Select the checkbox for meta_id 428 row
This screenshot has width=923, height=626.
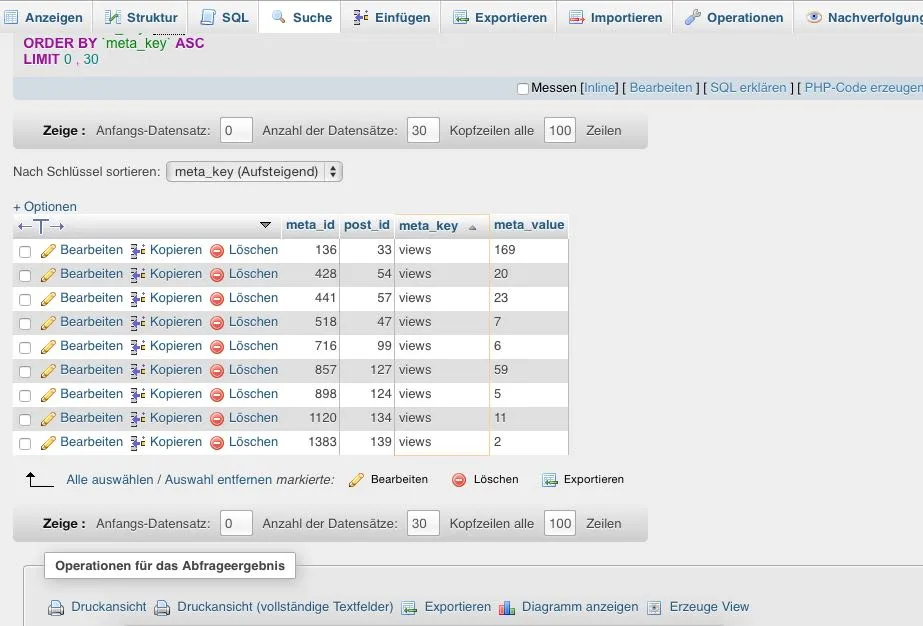(x=25, y=276)
